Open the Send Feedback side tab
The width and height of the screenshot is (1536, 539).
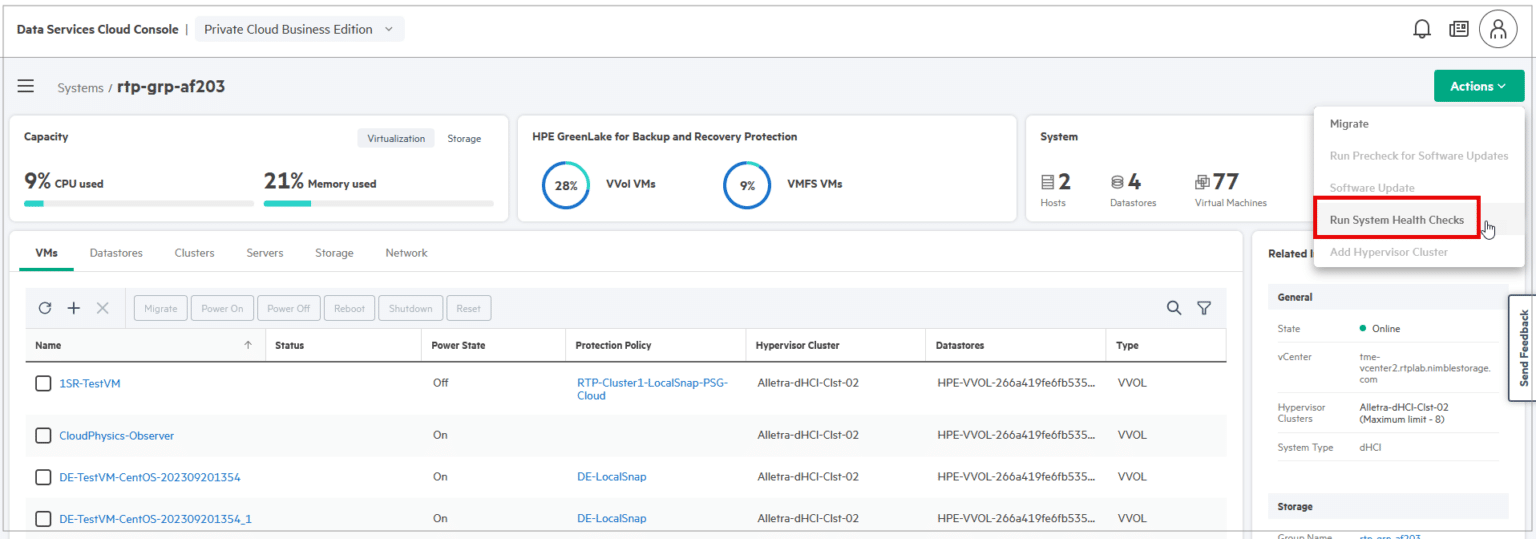click(x=1523, y=348)
